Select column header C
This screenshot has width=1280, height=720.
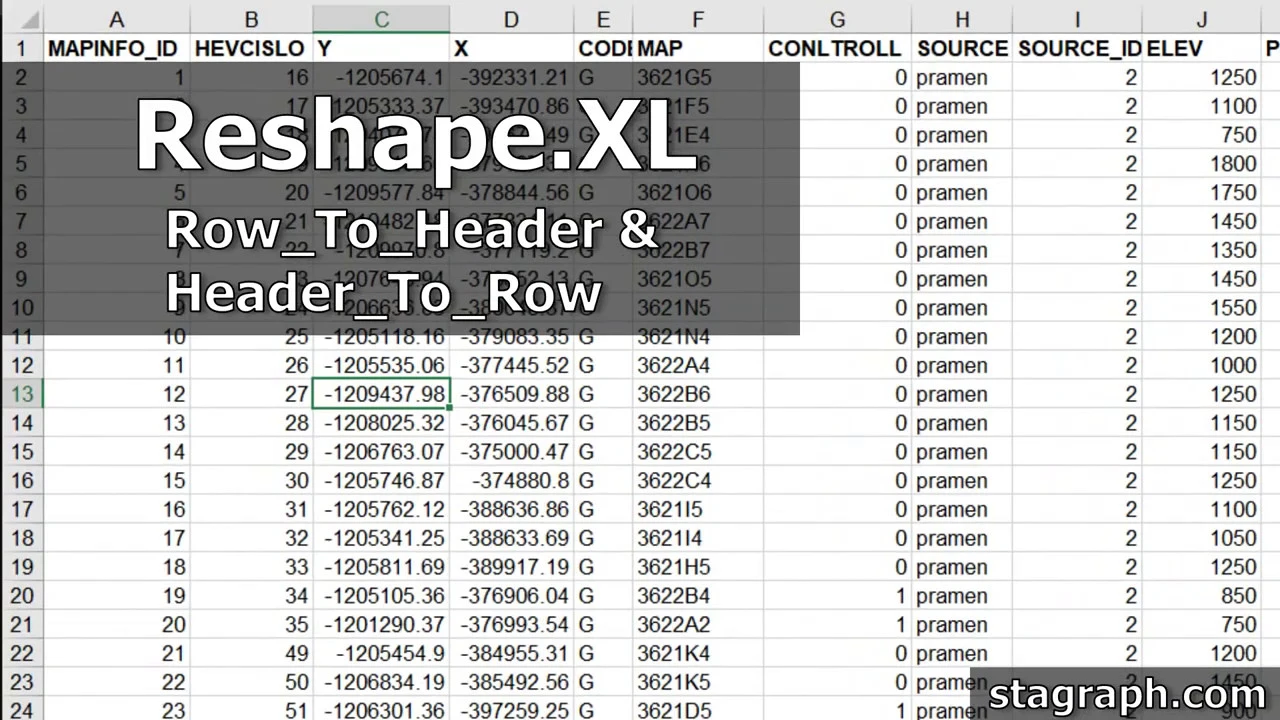(x=381, y=19)
